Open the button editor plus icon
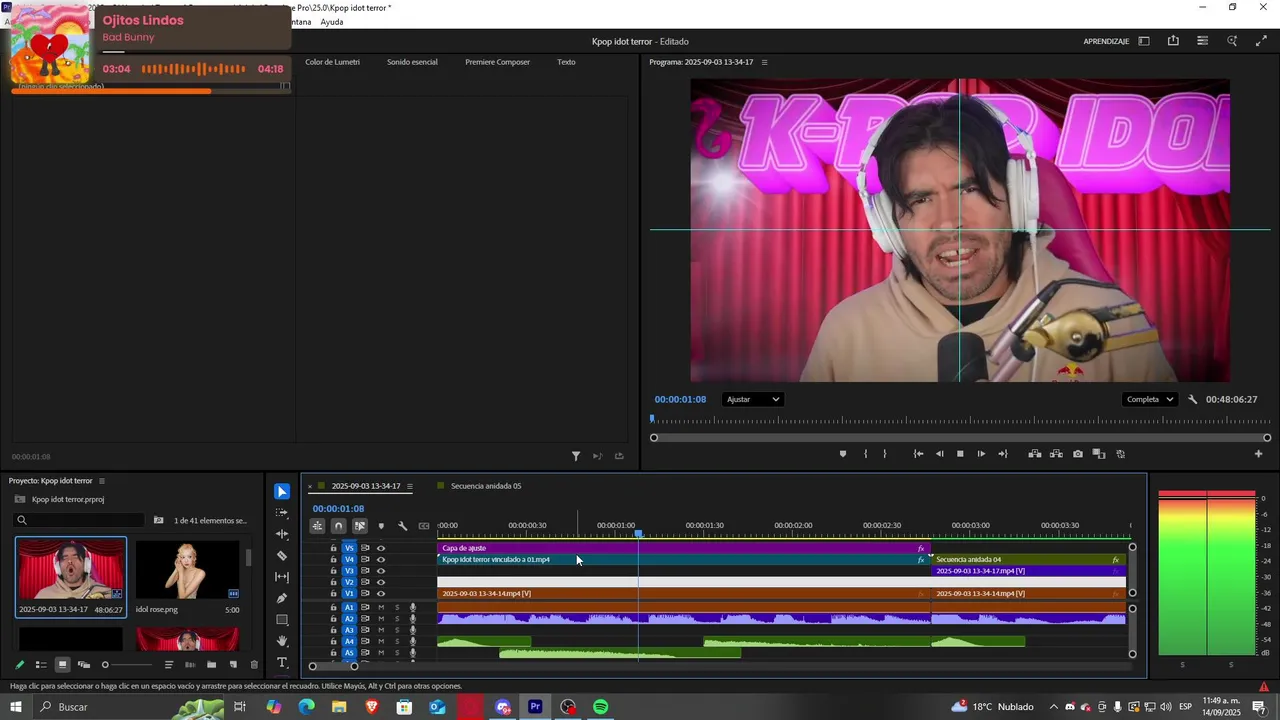Screen dimensions: 1280x720 click(1258, 454)
